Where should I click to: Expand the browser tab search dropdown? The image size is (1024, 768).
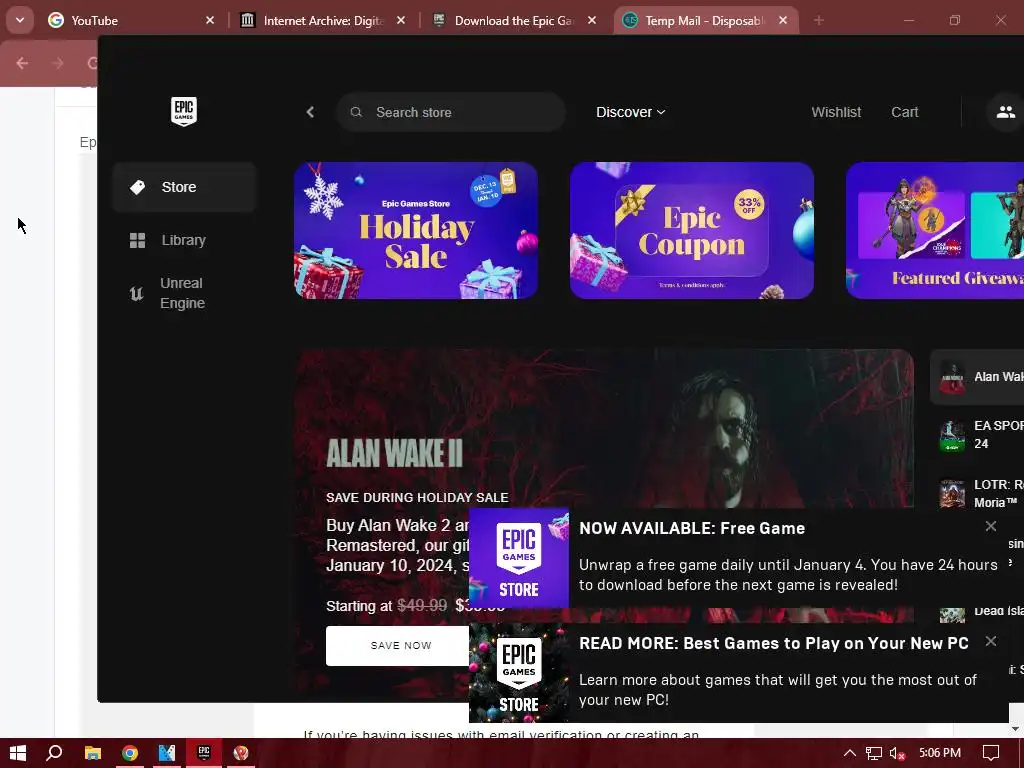click(20, 21)
